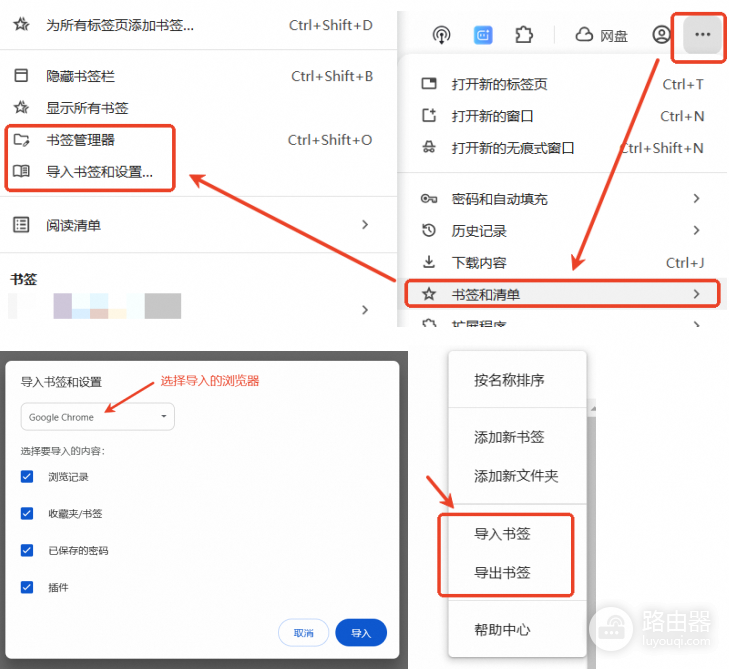Toggle the 已保存的密码 checkbox
Image resolution: width=729 pixels, height=669 pixels.
click(x=27, y=550)
